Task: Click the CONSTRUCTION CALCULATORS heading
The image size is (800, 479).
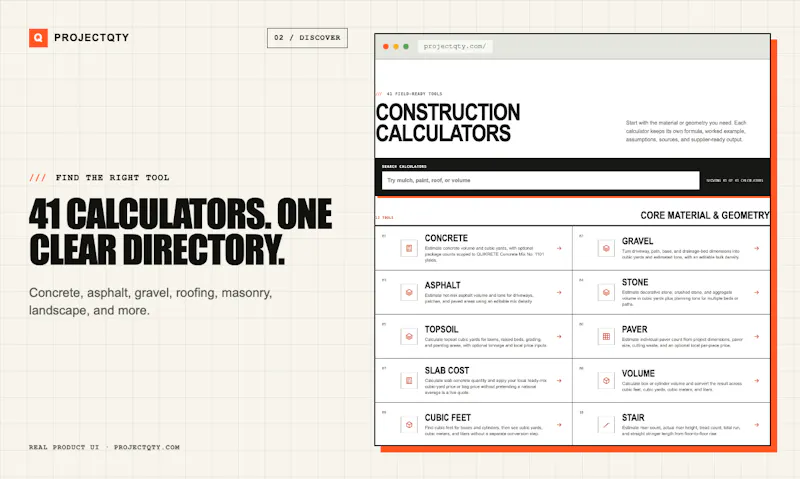Action: pyautogui.click(x=447, y=123)
